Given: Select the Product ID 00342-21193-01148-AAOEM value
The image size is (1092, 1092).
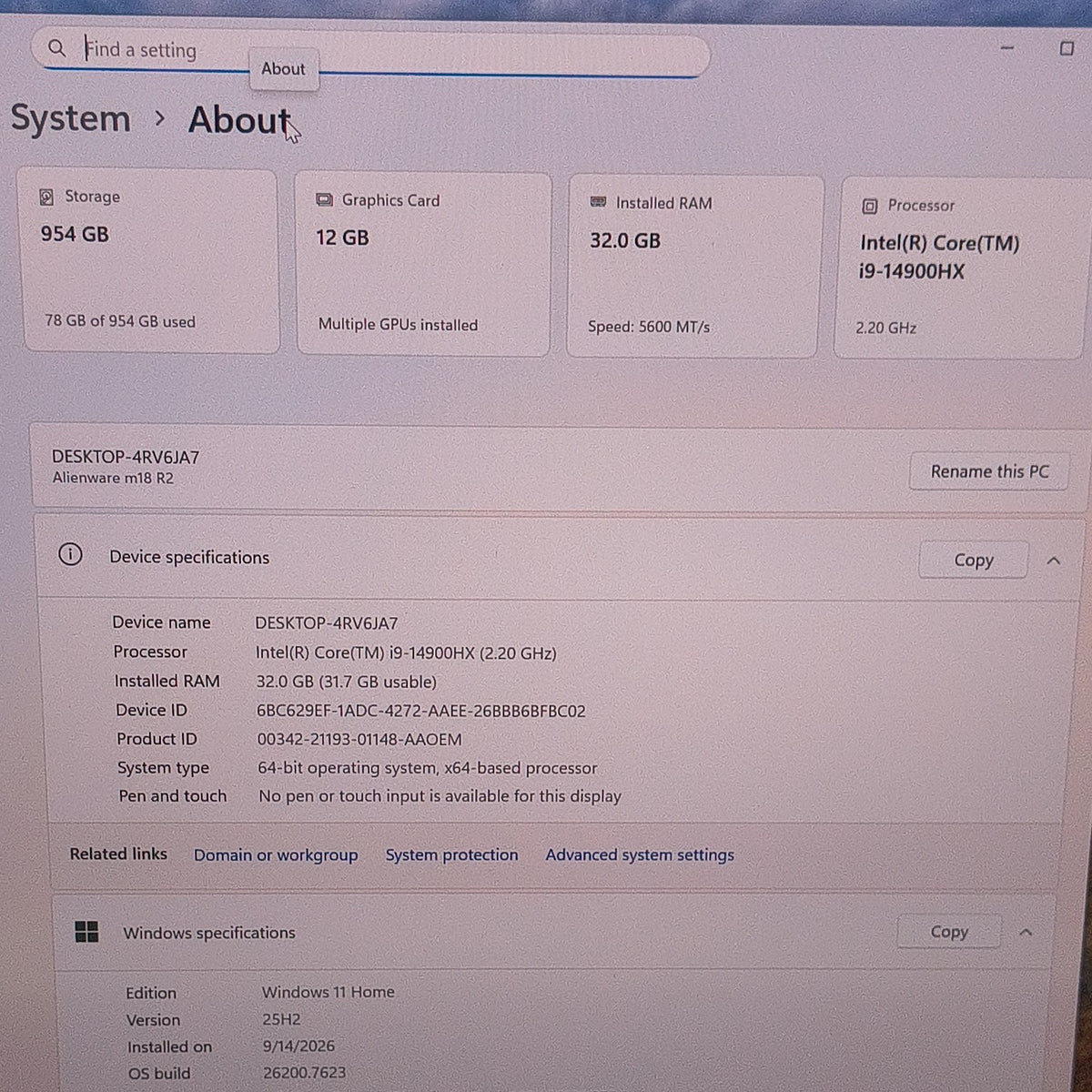Looking at the screenshot, I should [x=359, y=740].
